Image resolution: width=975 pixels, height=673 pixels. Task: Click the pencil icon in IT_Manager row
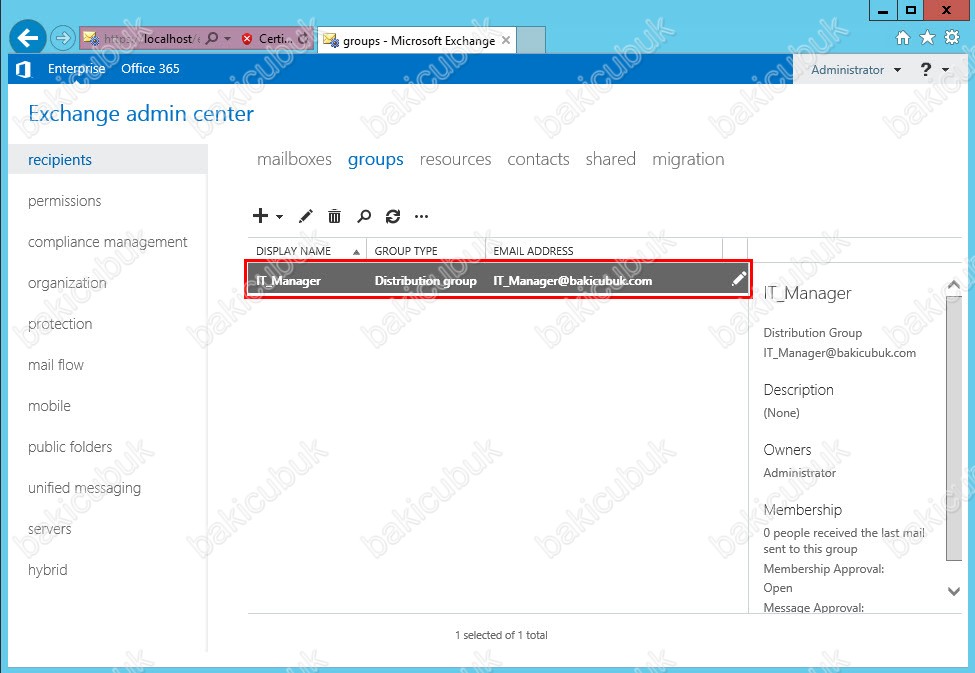[738, 279]
